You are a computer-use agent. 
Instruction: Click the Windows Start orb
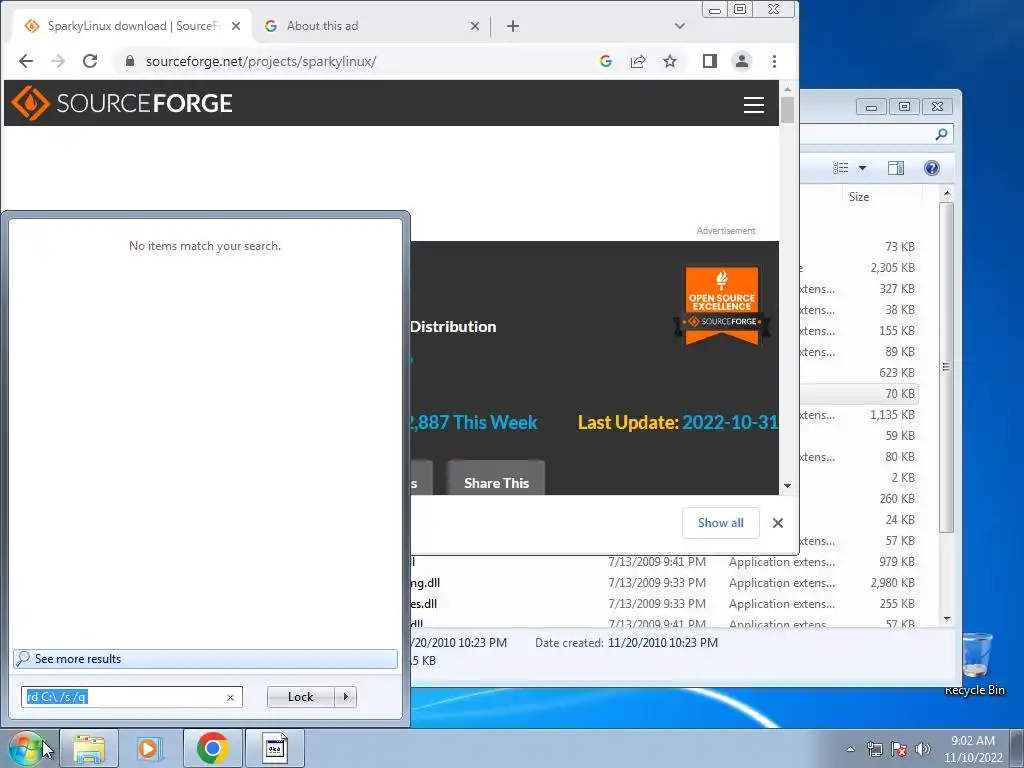point(26,748)
